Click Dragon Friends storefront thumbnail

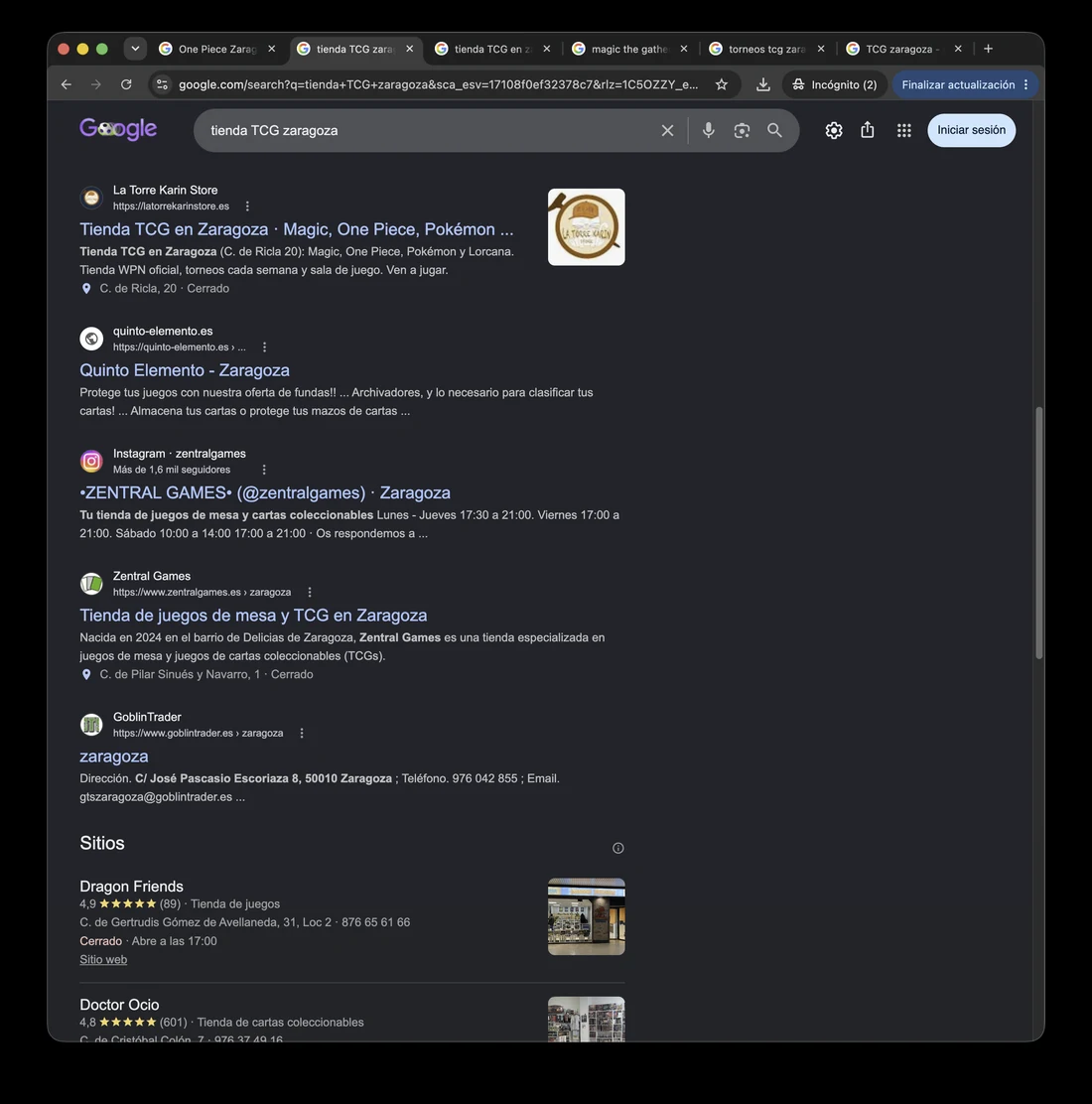tap(587, 916)
